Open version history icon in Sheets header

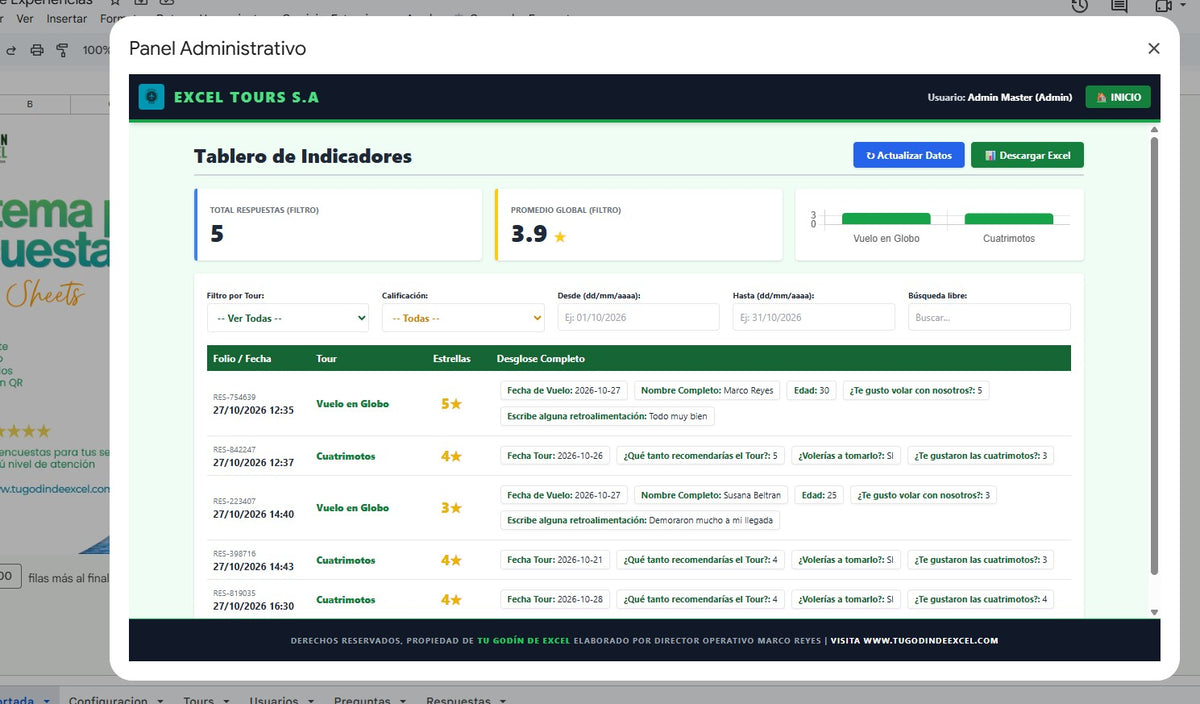tap(1080, 7)
